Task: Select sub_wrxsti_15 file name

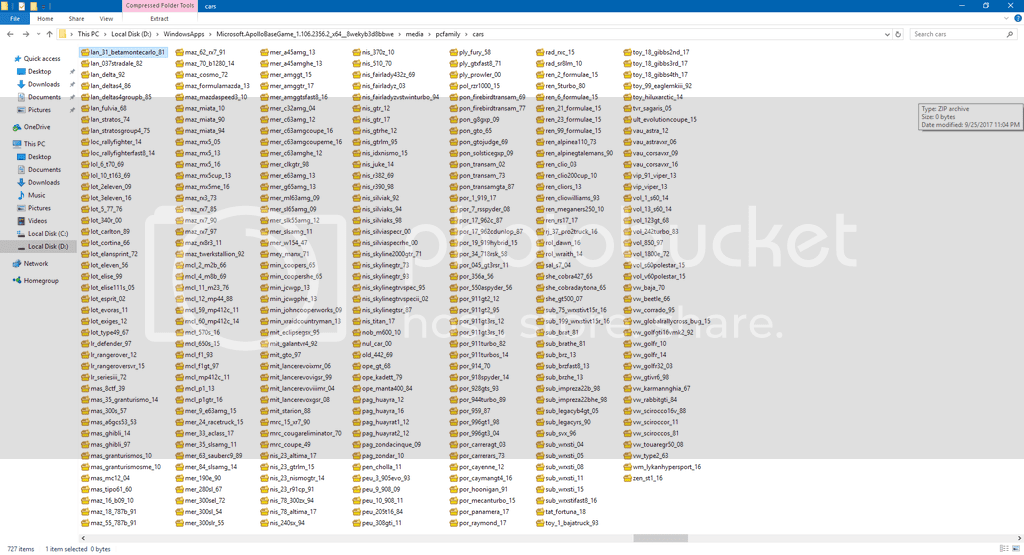Action: tap(564, 489)
